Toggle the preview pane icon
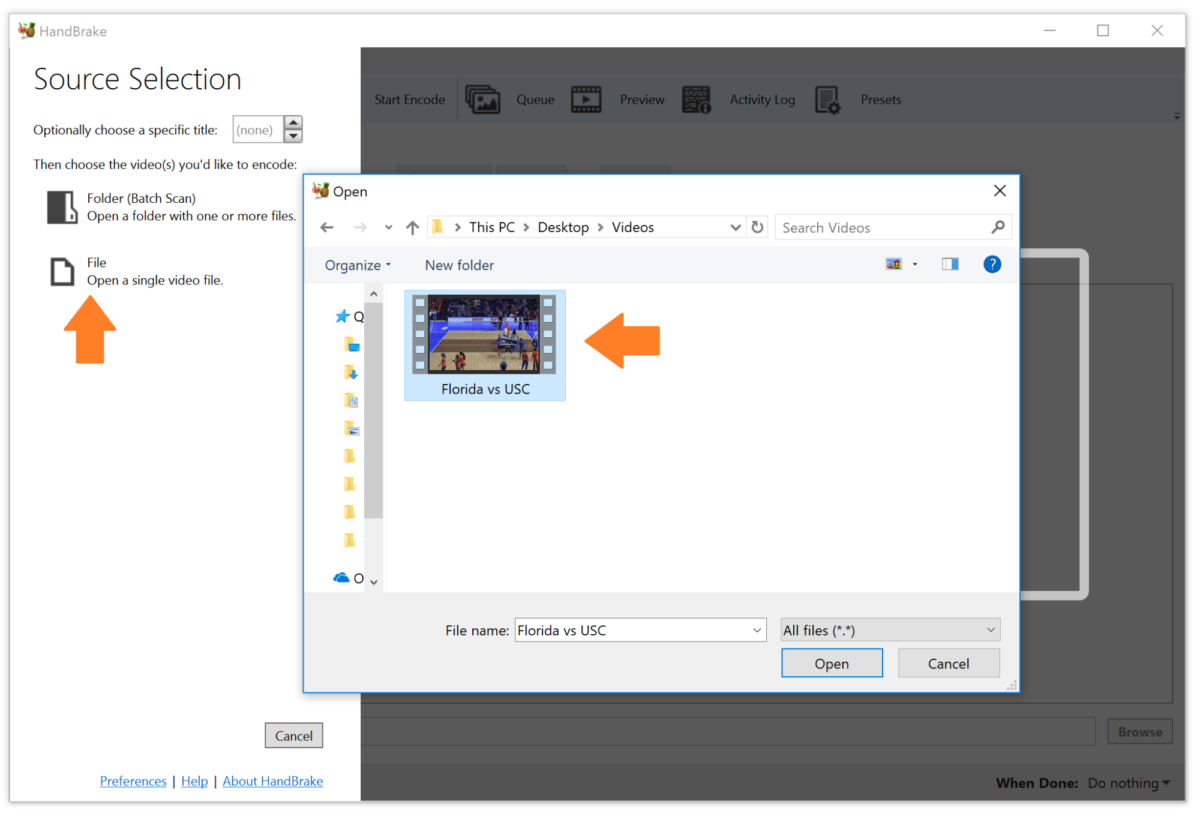Image resolution: width=1200 pixels, height=816 pixels. 950,265
